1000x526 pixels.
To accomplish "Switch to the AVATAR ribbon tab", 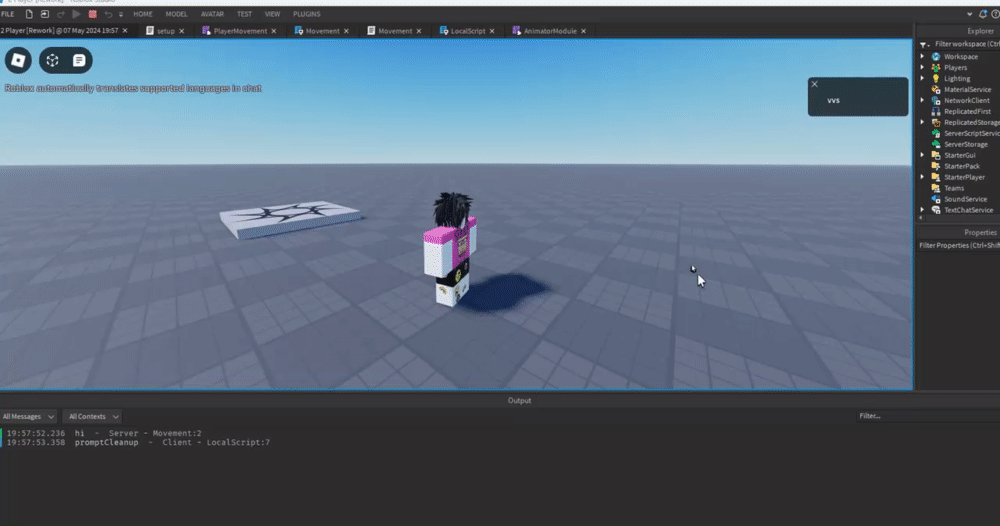I will 212,14.
